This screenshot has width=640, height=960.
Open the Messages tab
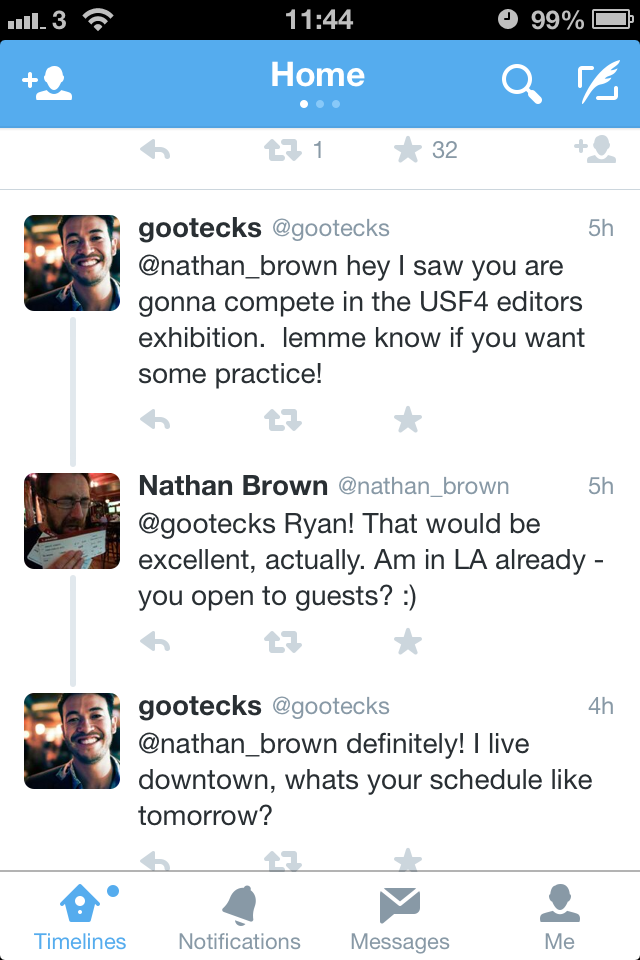click(x=400, y=917)
